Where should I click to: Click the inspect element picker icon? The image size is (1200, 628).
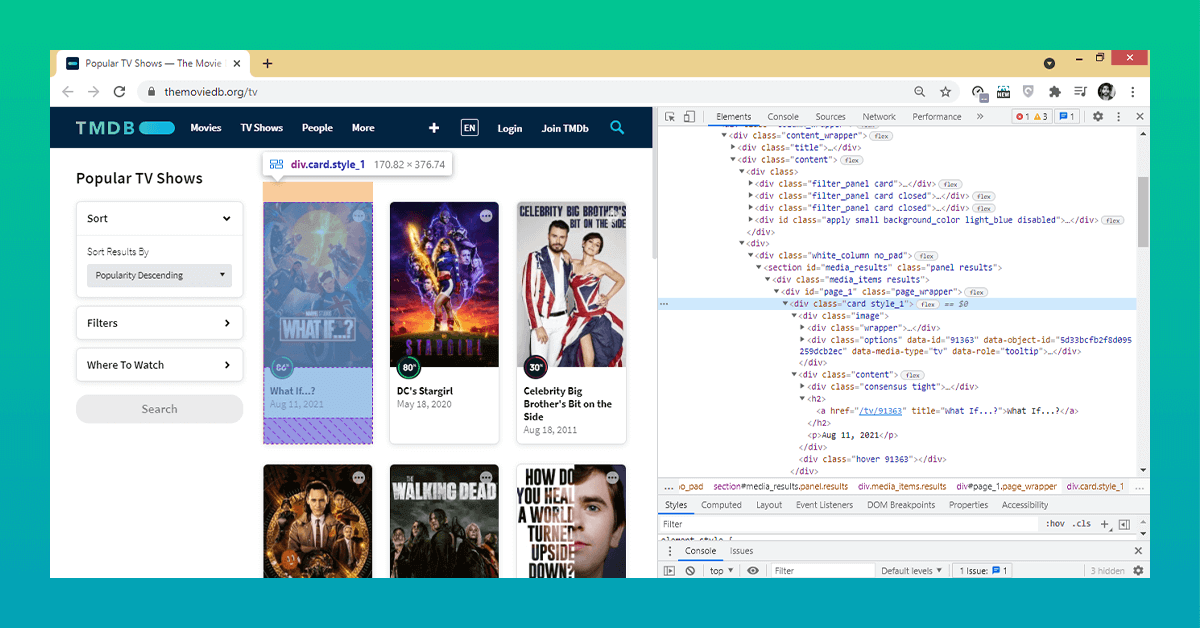click(670, 117)
